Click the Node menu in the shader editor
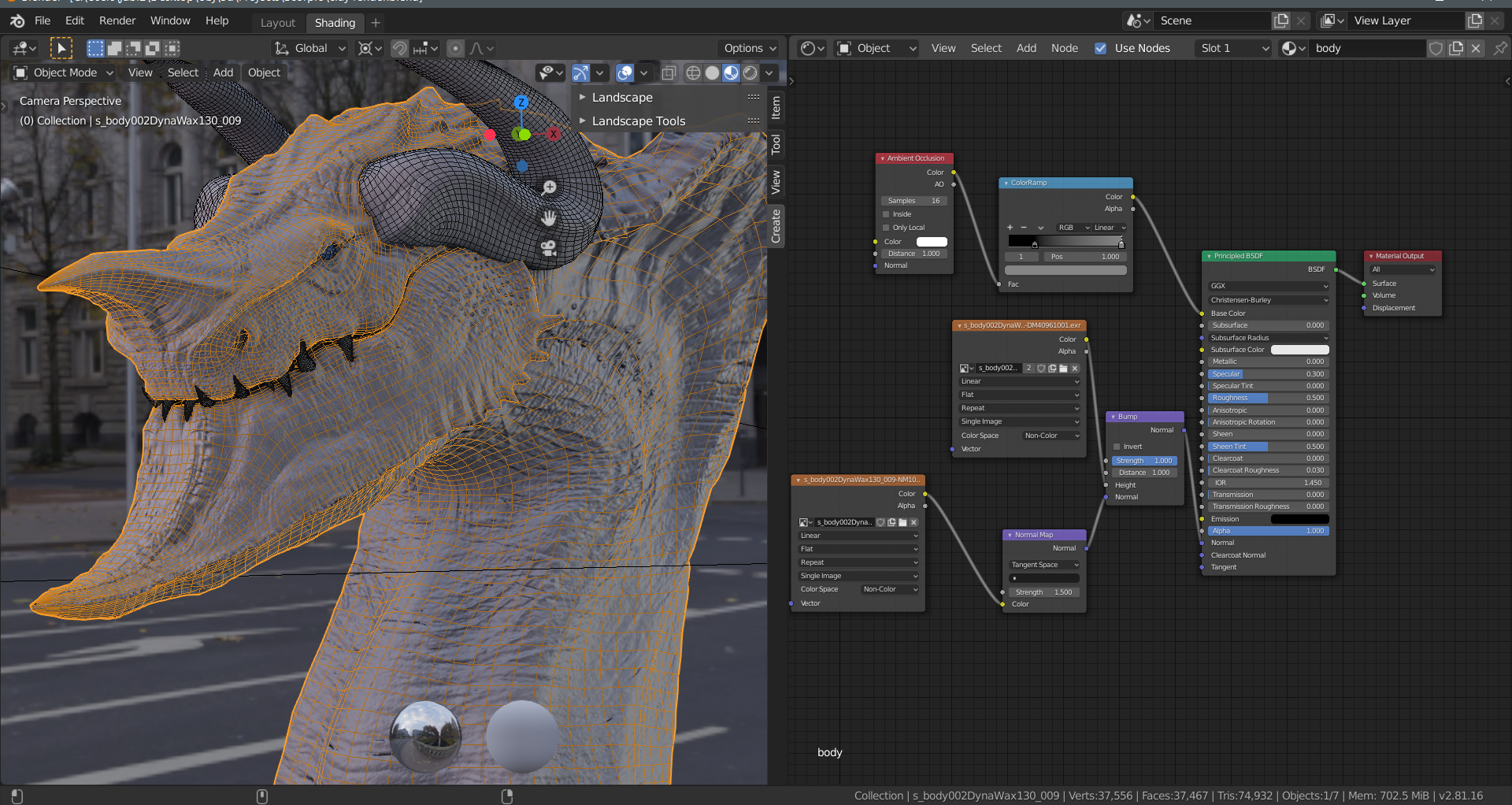Viewport: 1512px width, 805px height. 1065,48
